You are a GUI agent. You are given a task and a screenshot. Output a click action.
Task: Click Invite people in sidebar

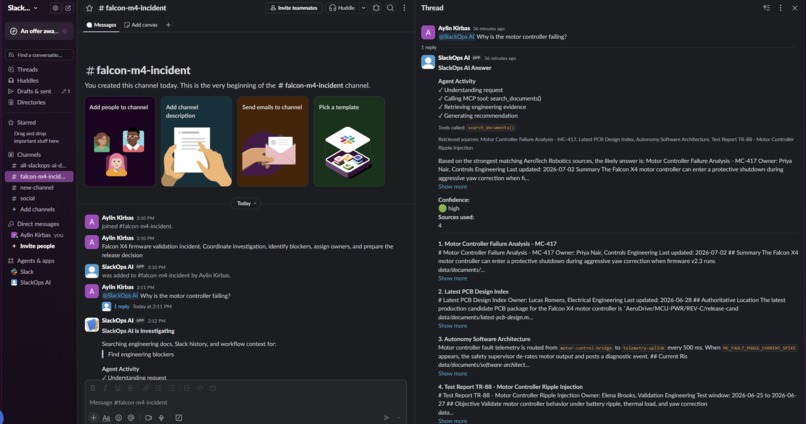tap(39, 246)
